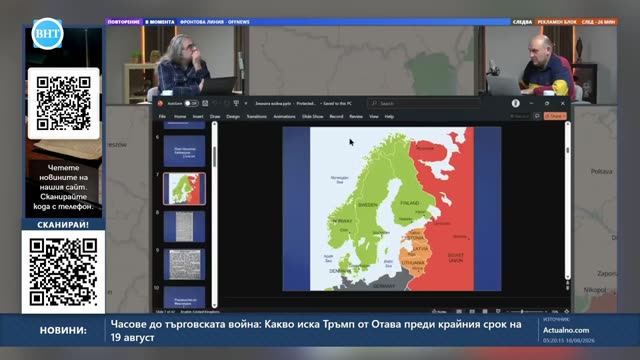Open the user account profile icon
The image size is (640, 360).
[x=516, y=103]
